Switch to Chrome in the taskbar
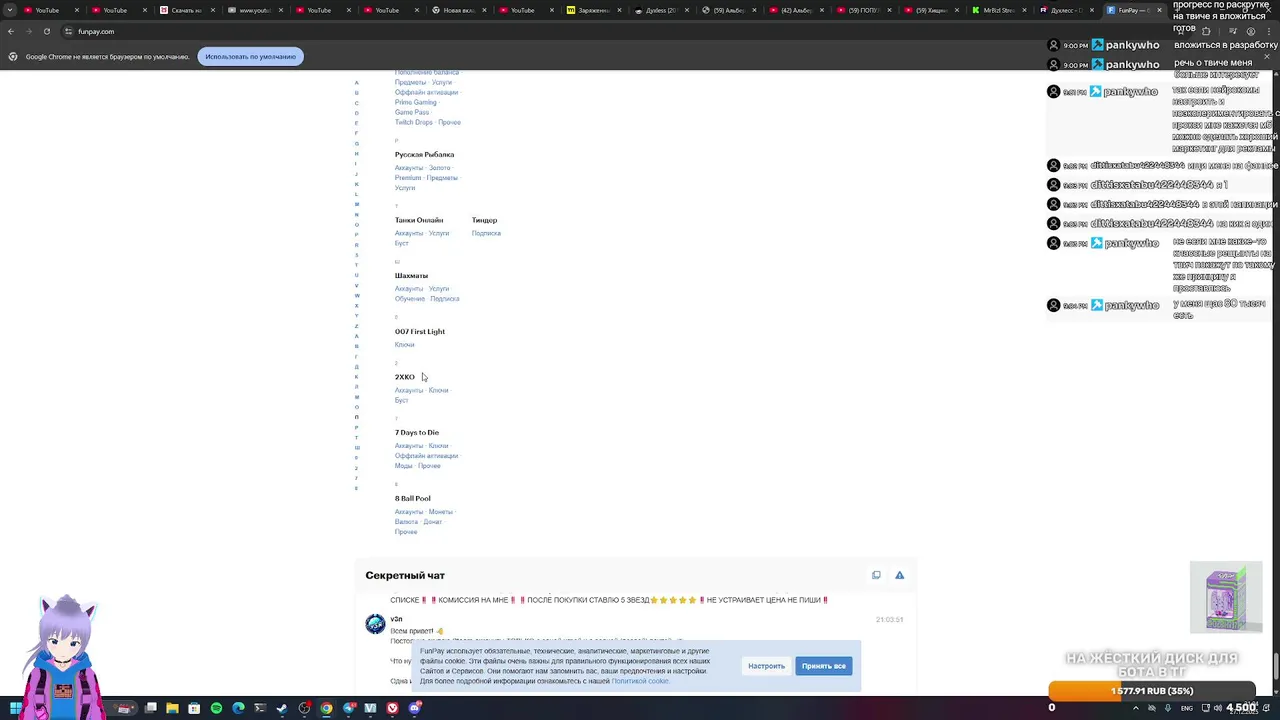The image size is (1280, 720). (x=326, y=708)
